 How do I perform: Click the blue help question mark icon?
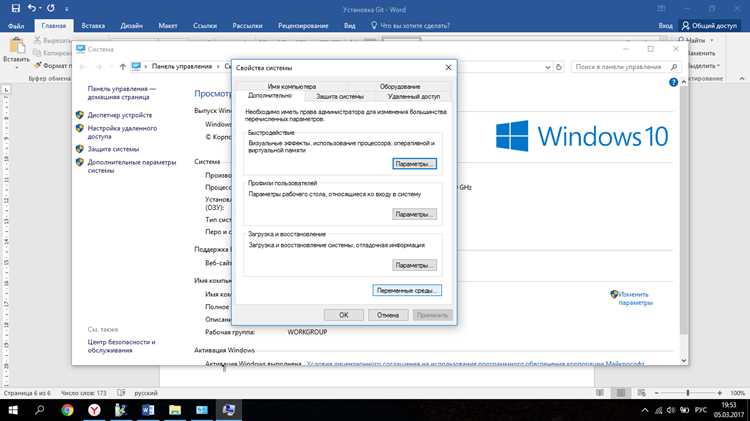click(673, 82)
